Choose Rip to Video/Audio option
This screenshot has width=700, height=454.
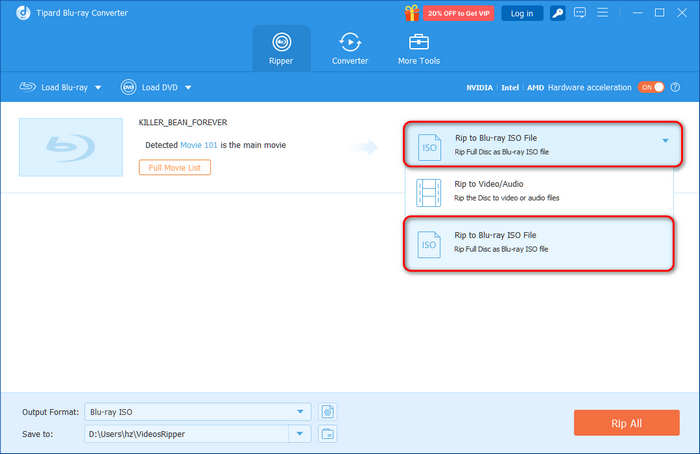tap(539, 192)
